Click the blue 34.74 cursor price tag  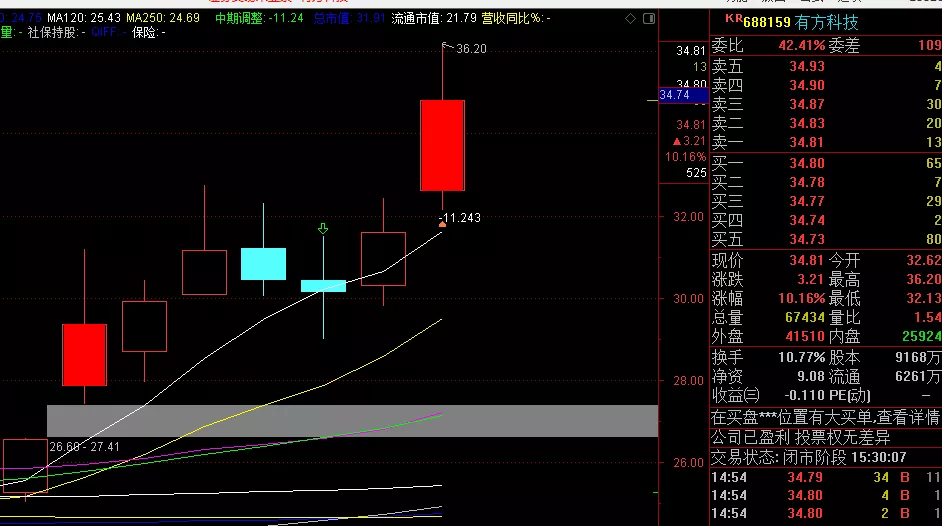(683, 95)
